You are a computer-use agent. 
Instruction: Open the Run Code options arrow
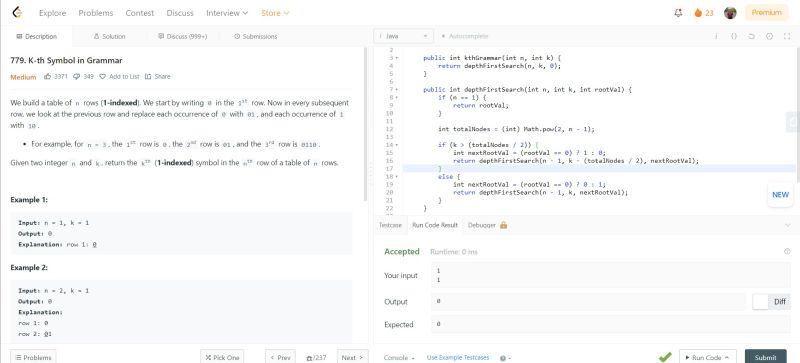click(727, 358)
